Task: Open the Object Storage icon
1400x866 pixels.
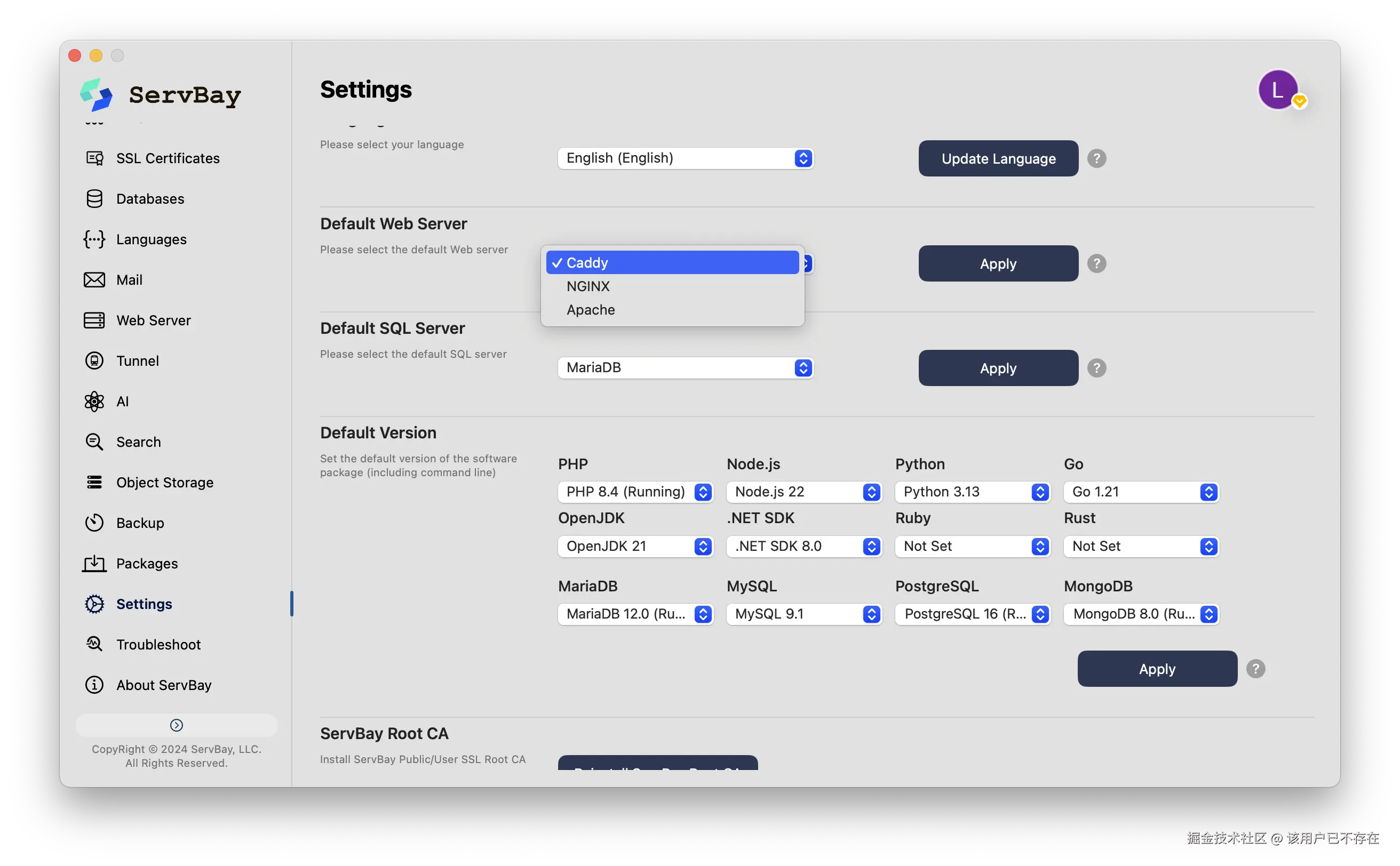Action: 94,482
